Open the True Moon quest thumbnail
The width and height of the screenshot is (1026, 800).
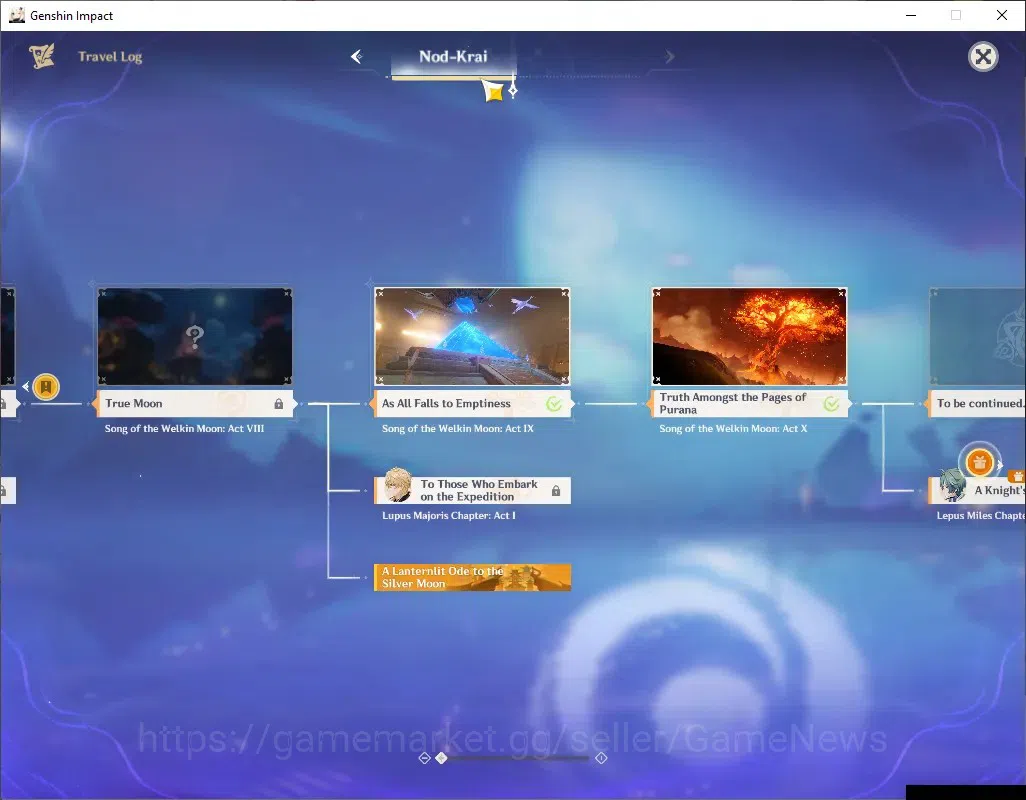pyautogui.click(x=195, y=336)
